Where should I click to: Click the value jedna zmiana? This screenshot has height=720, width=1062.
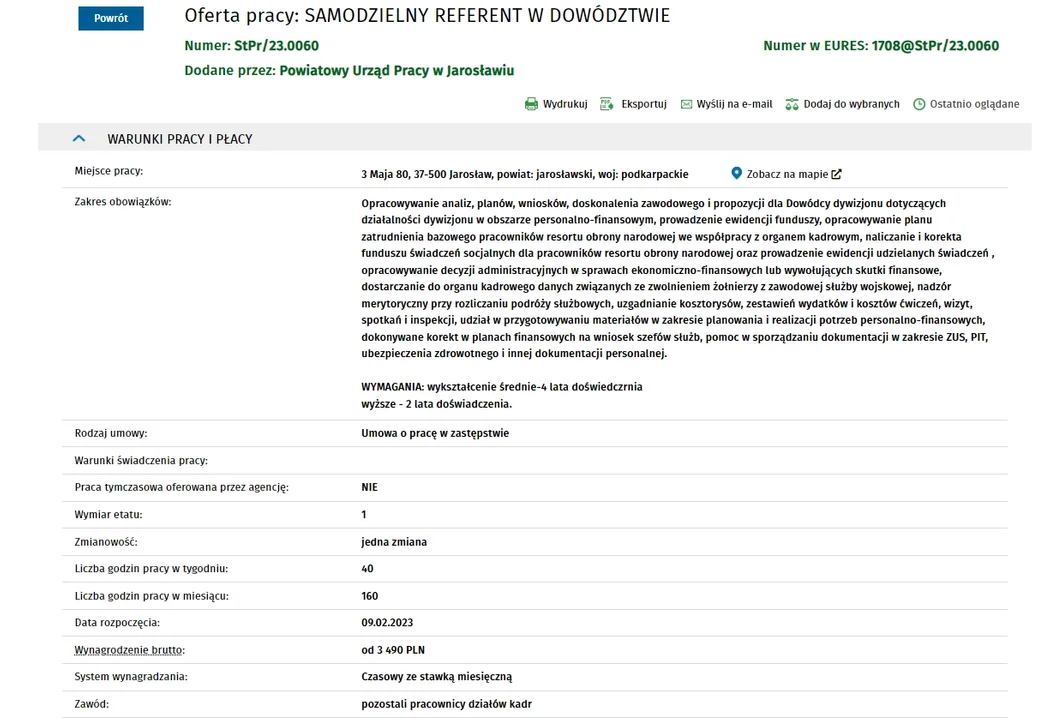(x=394, y=542)
